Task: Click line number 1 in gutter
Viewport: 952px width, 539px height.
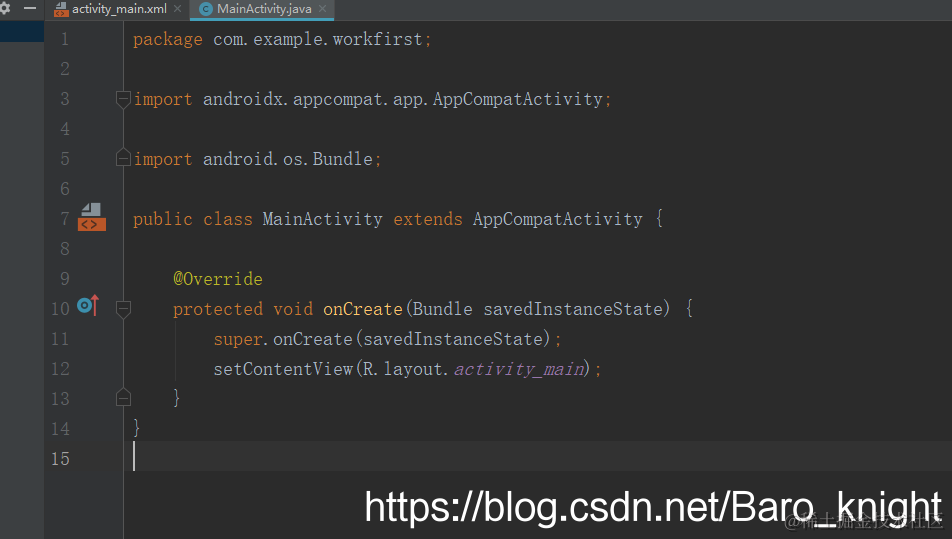Action: (x=64, y=39)
